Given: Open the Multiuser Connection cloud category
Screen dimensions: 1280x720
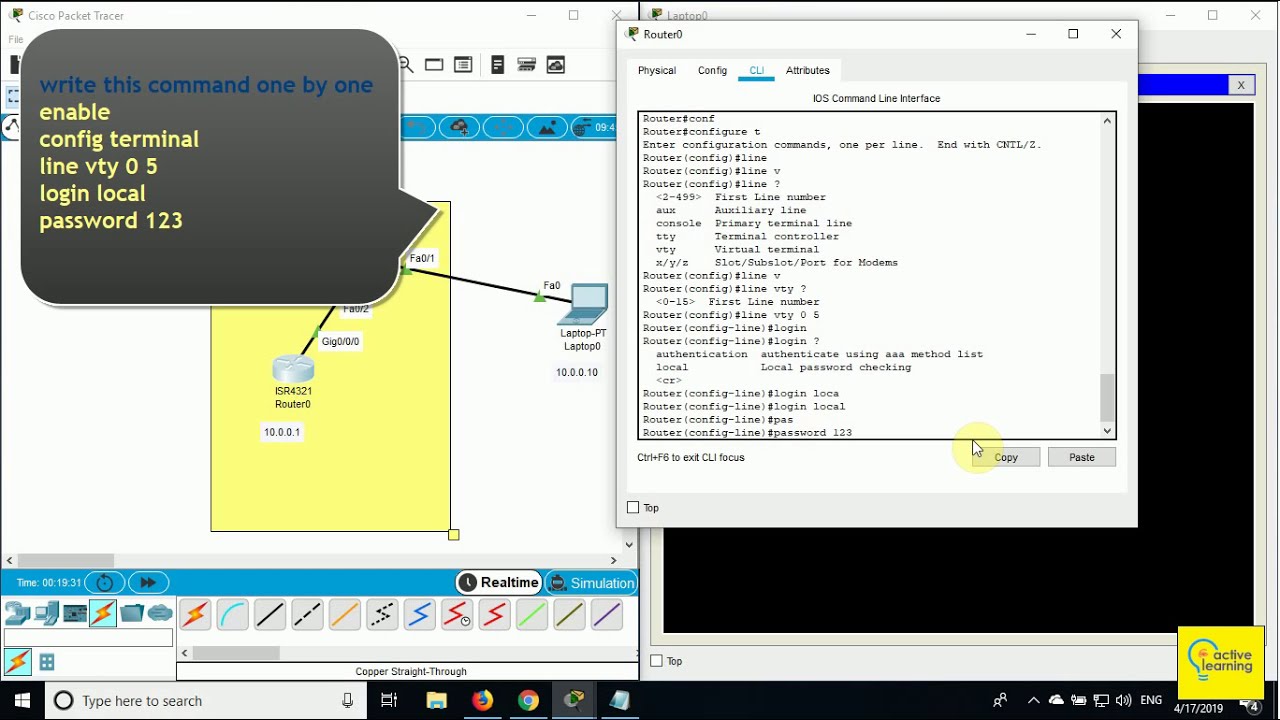Looking at the screenshot, I should (x=160, y=613).
